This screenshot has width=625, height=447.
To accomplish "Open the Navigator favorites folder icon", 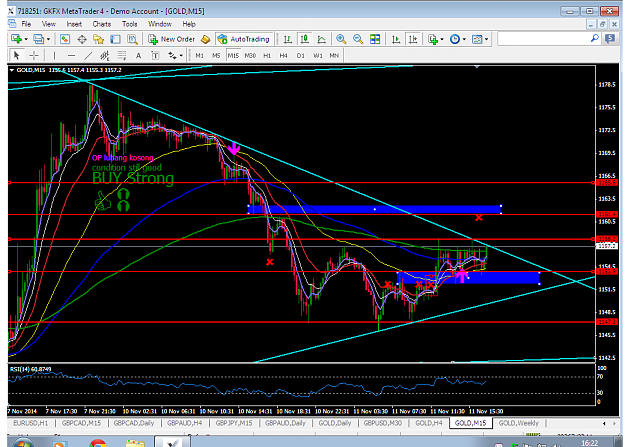I will pyautogui.click(x=98, y=39).
